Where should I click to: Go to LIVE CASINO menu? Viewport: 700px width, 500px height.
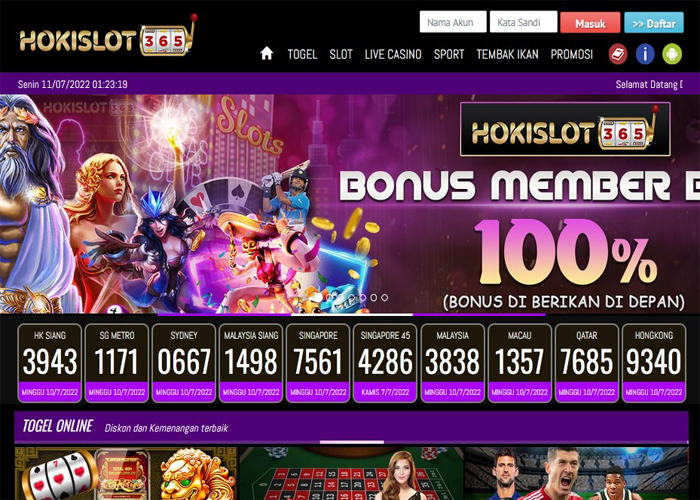click(393, 54)
